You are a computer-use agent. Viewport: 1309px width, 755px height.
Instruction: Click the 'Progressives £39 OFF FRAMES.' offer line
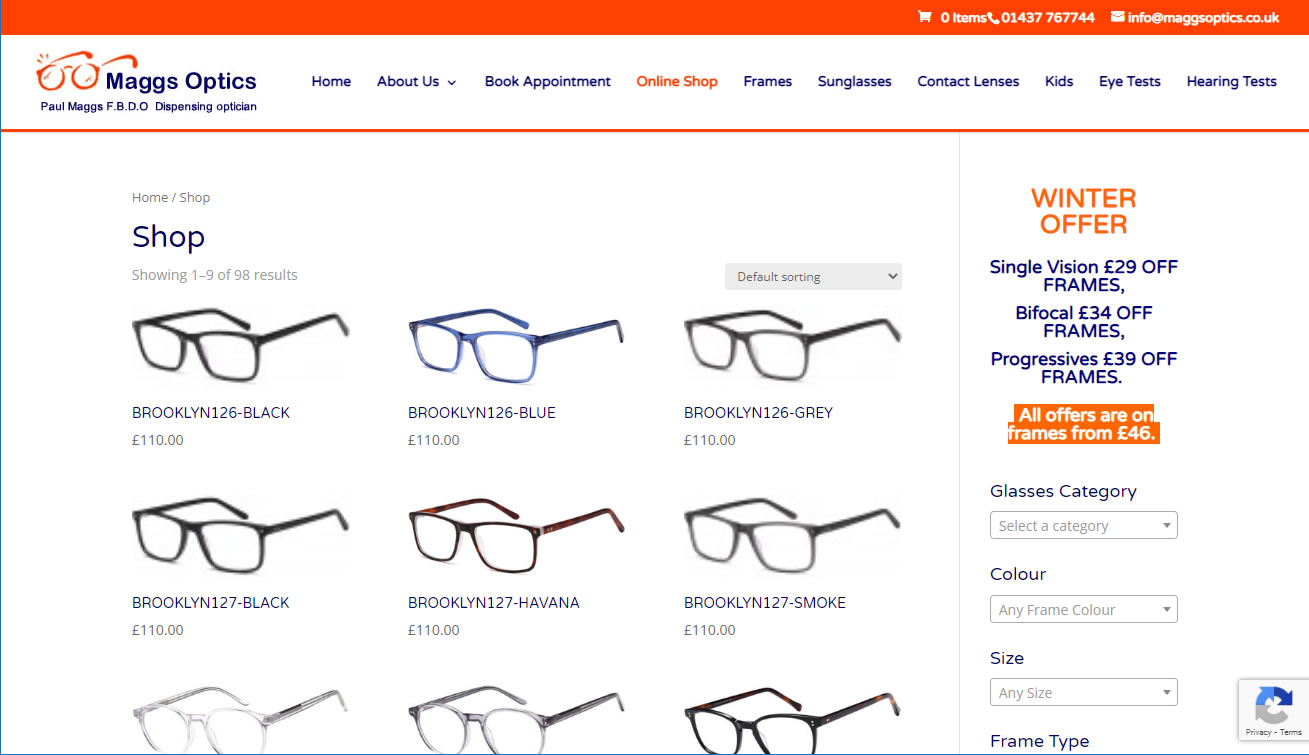pos(1084,368)
